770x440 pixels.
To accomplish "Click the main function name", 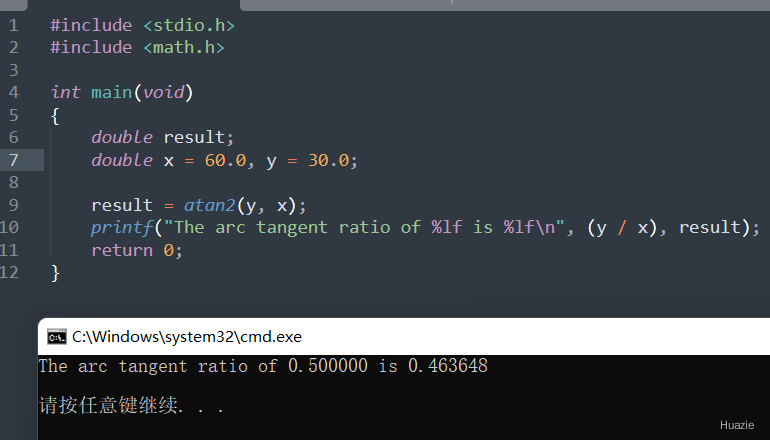I will pyautogui.click(x=111, y=92).
